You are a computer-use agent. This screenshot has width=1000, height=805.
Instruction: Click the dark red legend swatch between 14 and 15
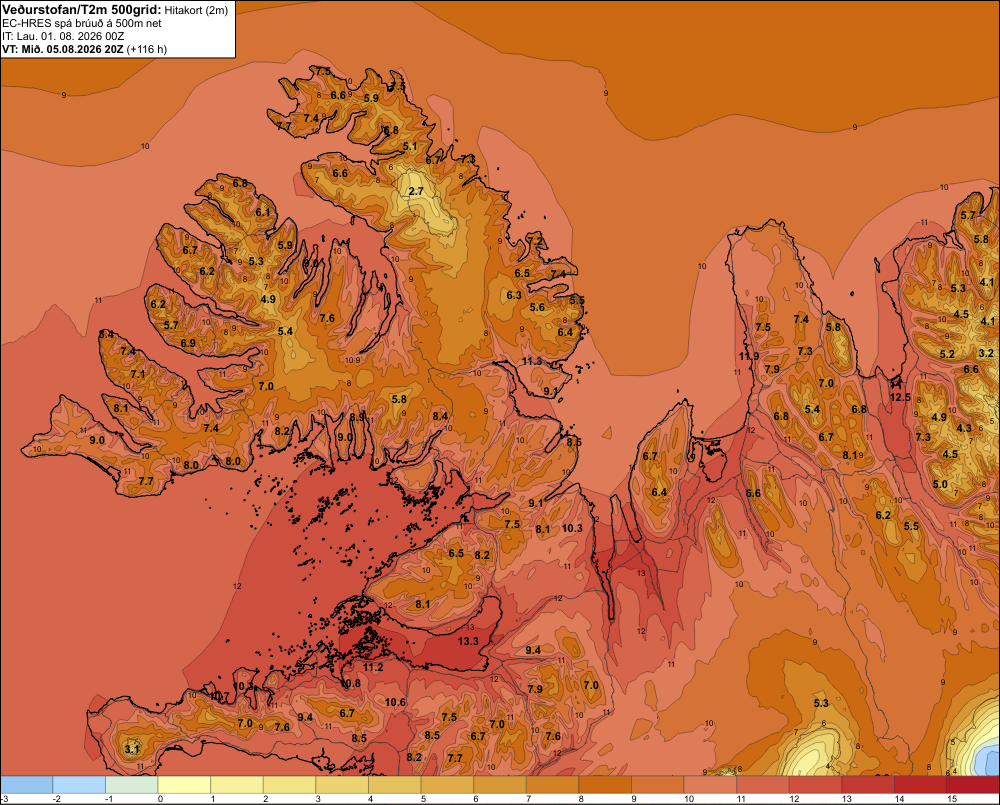921,785
